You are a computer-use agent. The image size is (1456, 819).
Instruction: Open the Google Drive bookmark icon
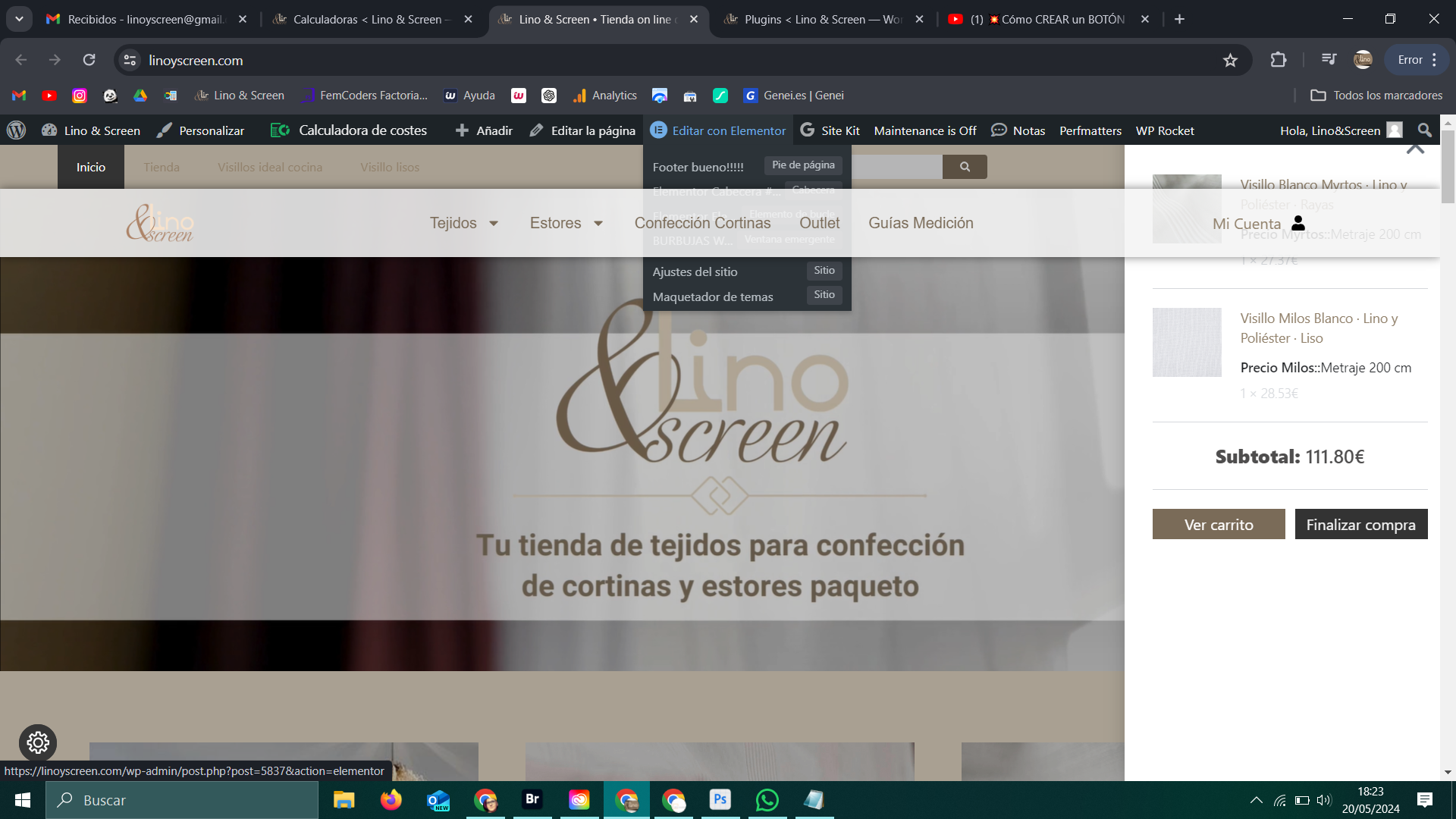pyautogui.click(x=140, y=96)
